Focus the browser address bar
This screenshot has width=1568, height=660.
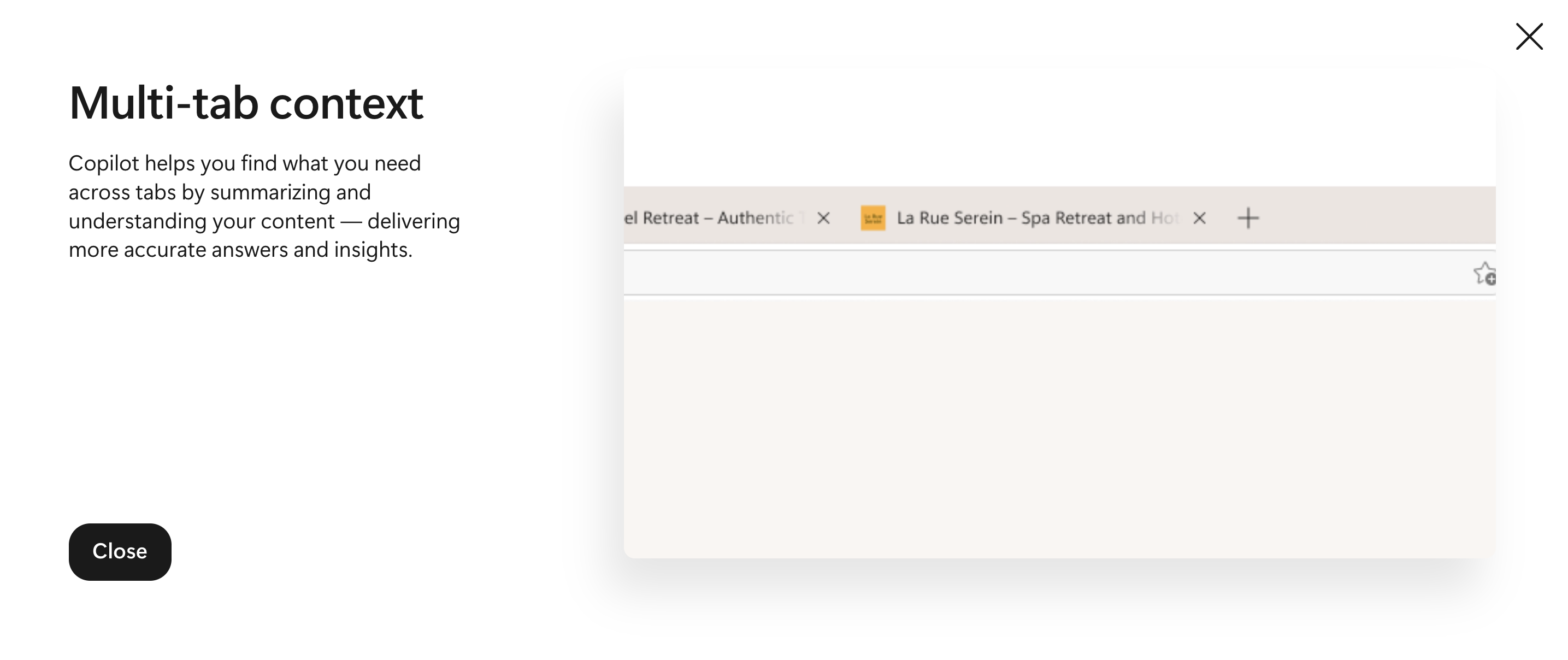pos(1035,273)
